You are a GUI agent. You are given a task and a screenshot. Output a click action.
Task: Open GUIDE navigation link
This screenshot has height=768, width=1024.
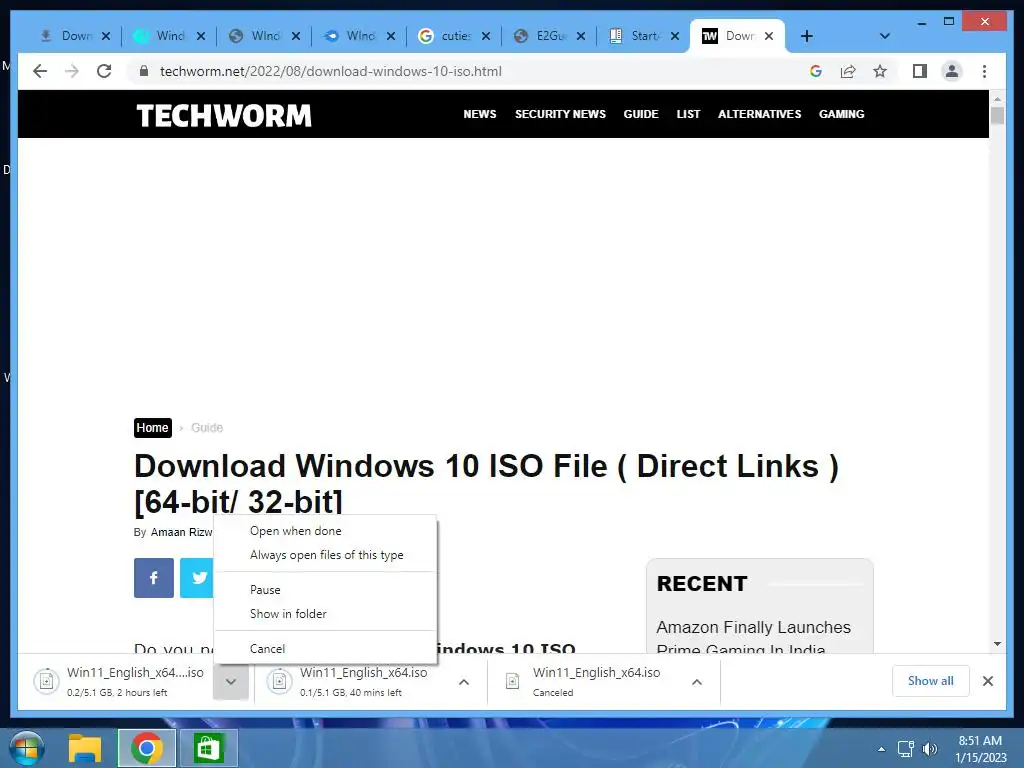click(641, 114)
